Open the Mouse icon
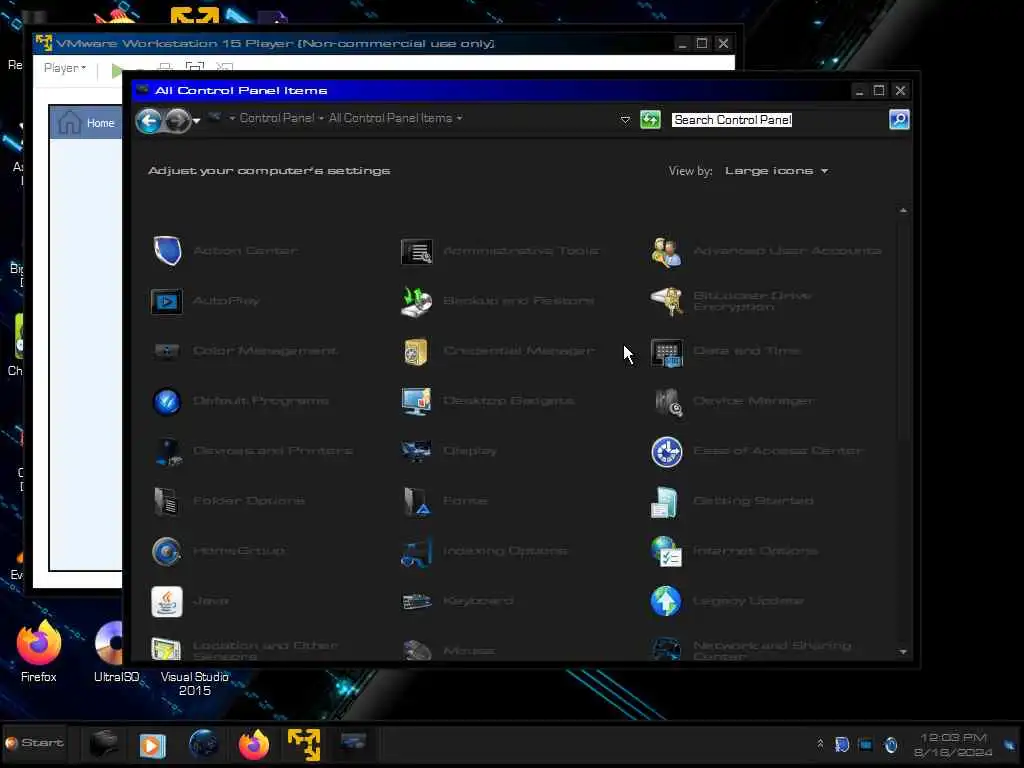The width and height of the screenshot is (1024, 768). tap(417, 650)
